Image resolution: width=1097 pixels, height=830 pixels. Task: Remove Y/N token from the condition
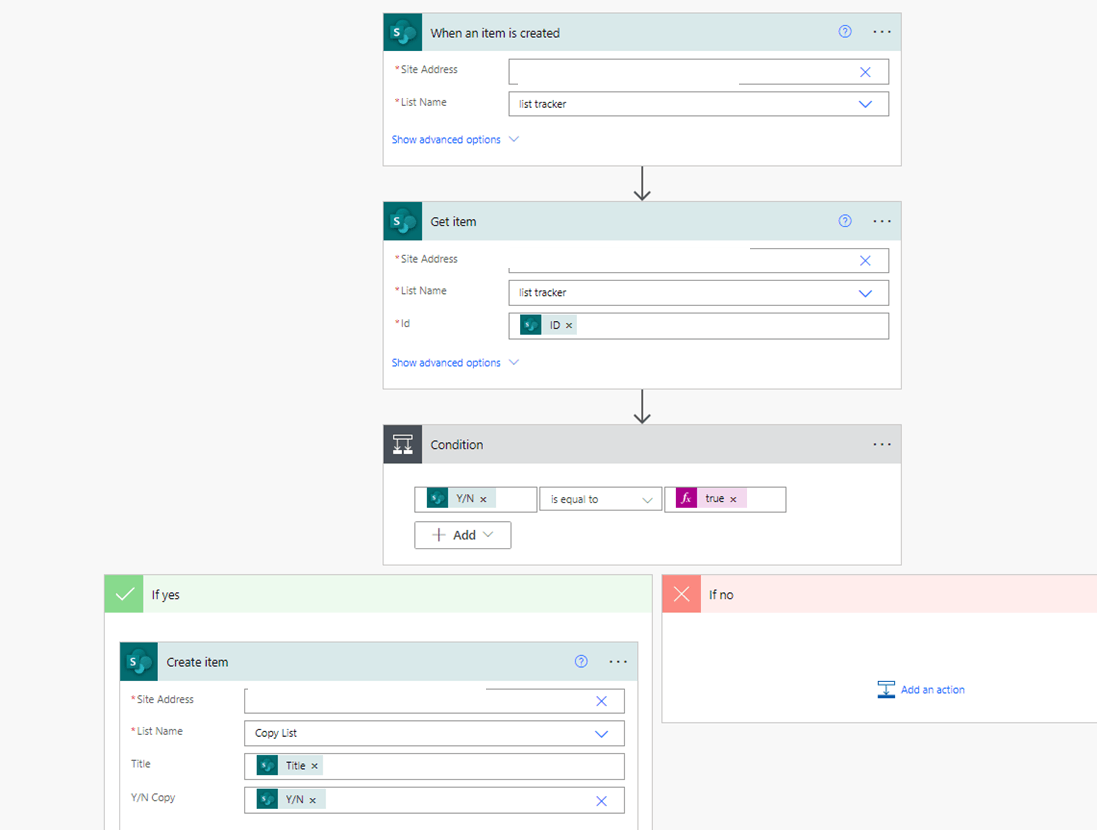tap(483, 500)
